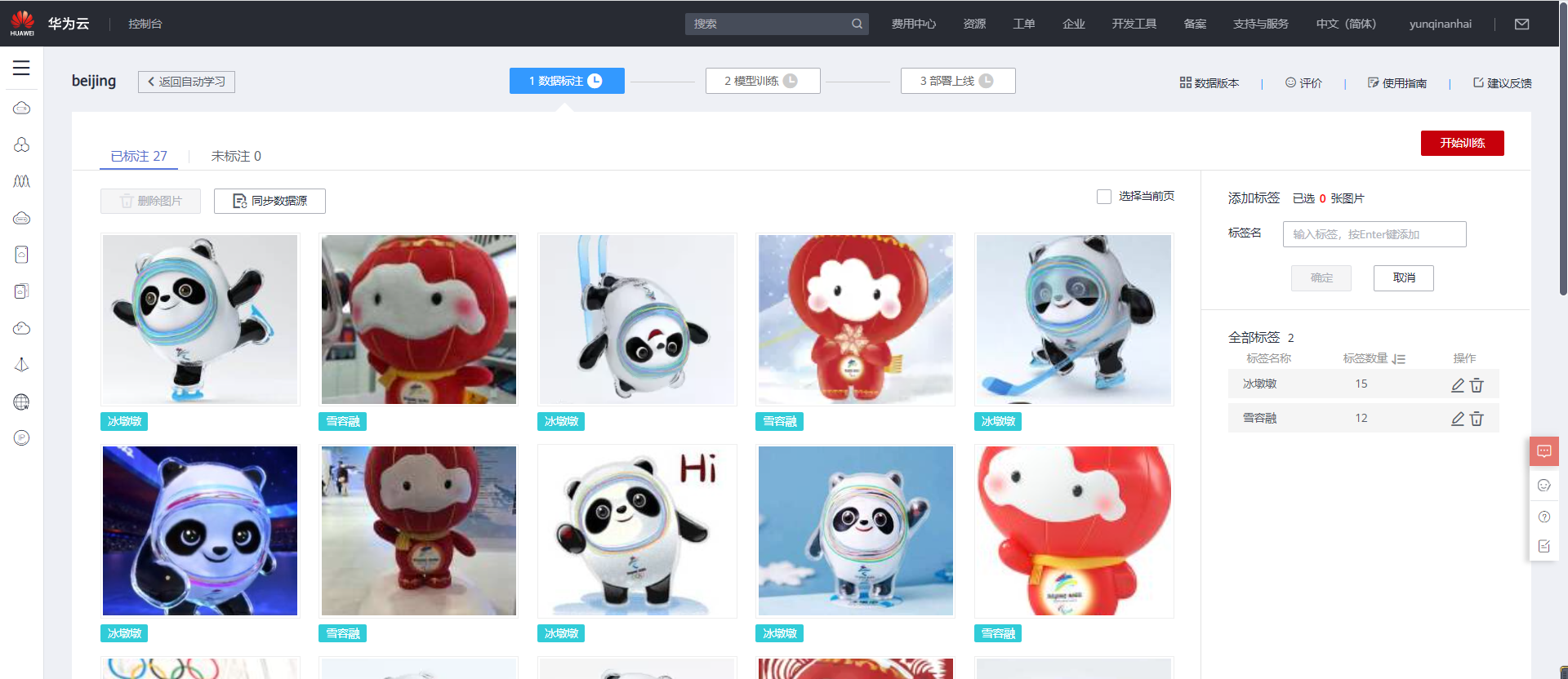This screenshot has width=1568, height=679.
Task: Sort labels by 标签数量 sort icon
Action: tap(1399, 359)
